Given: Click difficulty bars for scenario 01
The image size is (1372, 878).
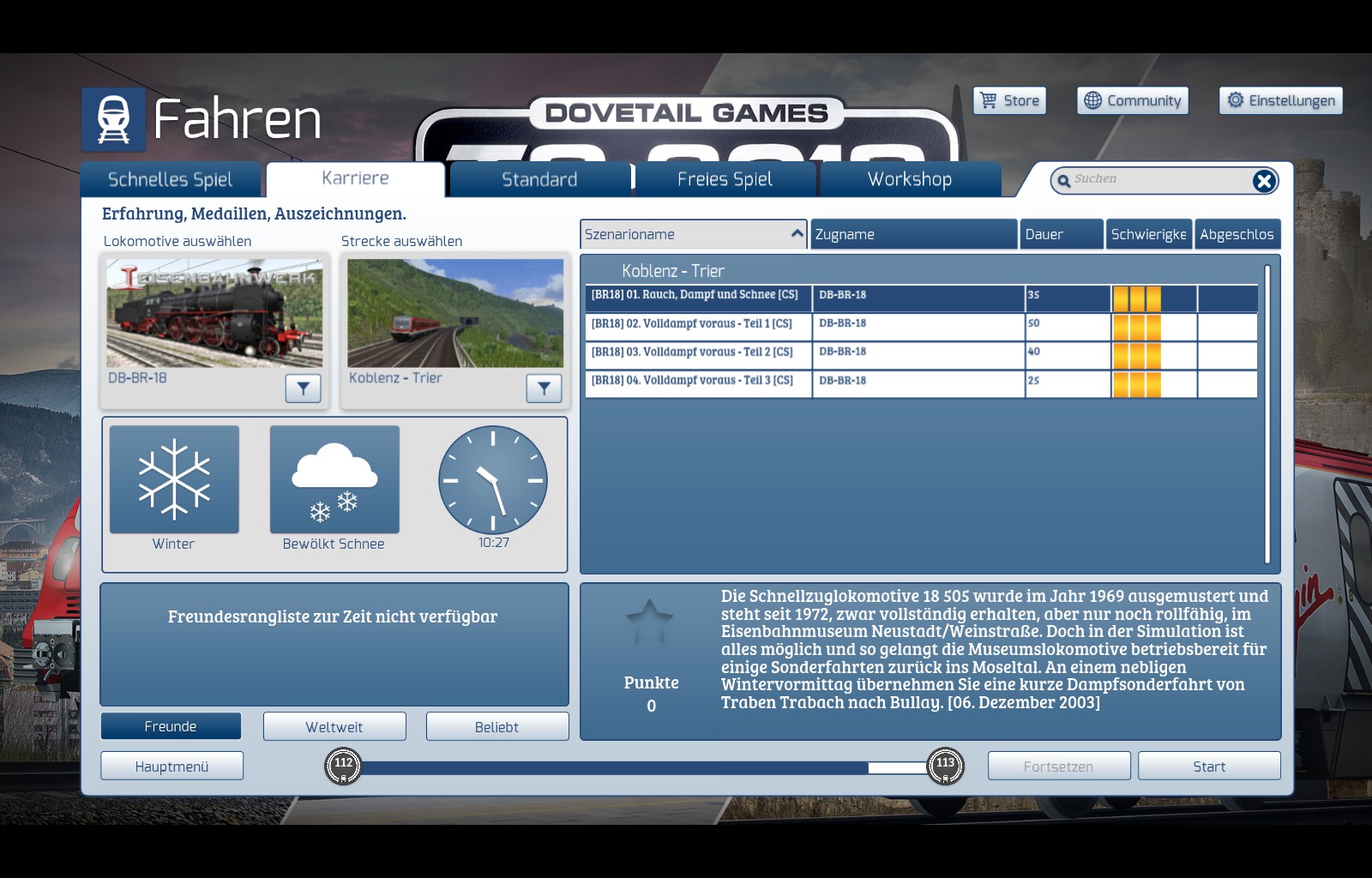Looking at the screenshot, I should [x=1137, y=298].
